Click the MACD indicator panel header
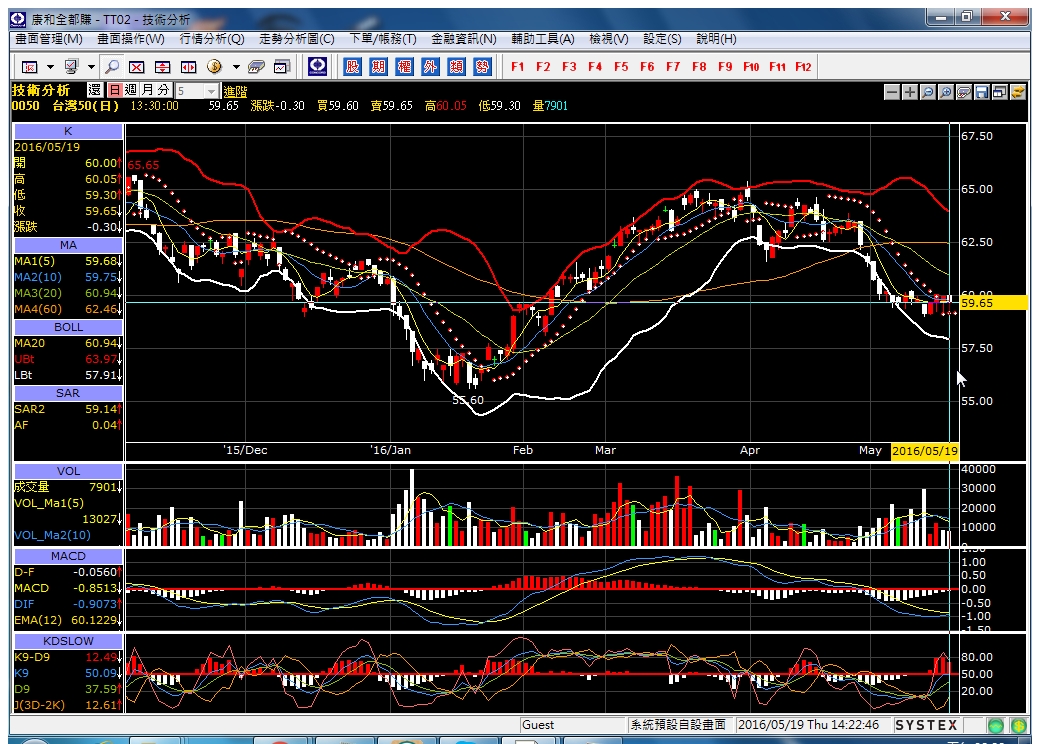Viewport: 1040px width, 744px height. [x=68, y=556]
